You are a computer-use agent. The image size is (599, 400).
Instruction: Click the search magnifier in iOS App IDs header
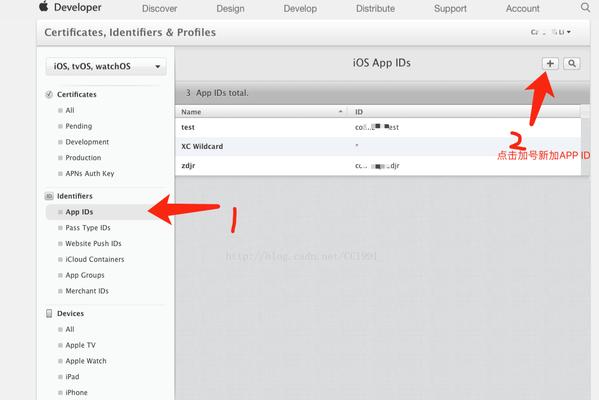(571, 63)
